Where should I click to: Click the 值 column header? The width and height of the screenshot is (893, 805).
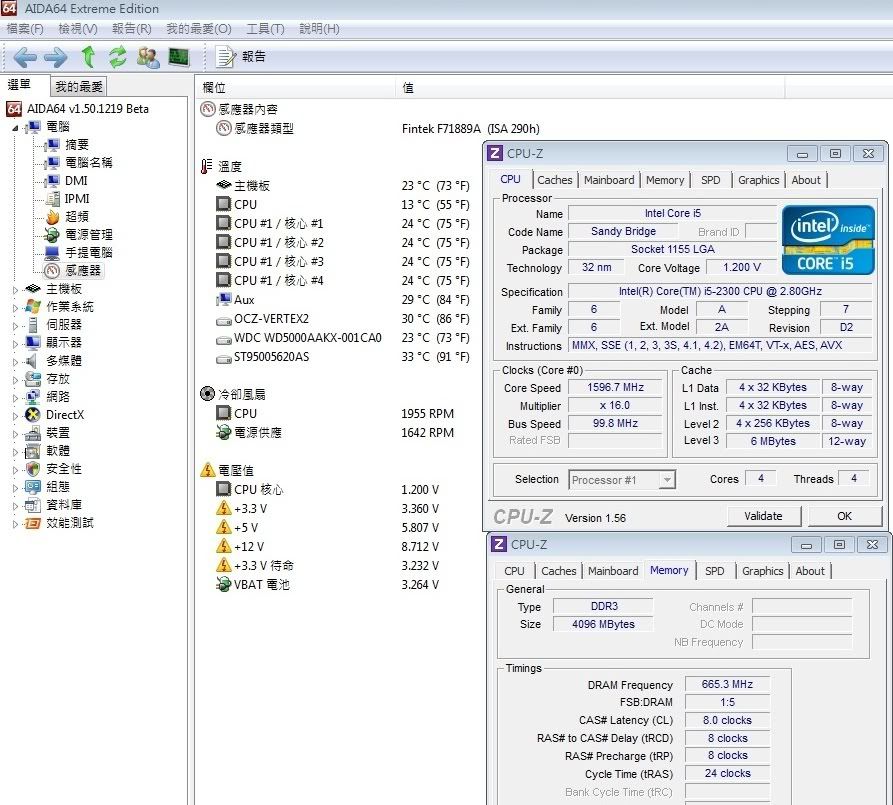[x=589, y=88]
